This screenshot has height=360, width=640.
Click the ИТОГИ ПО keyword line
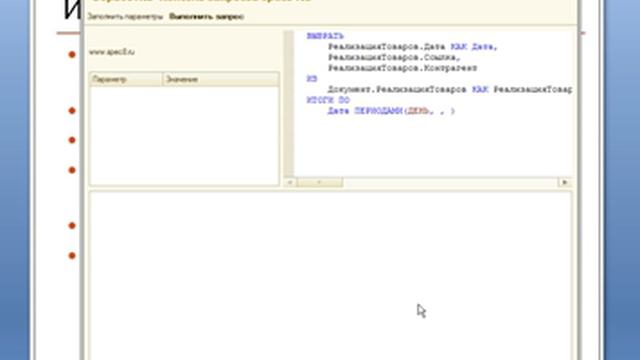[x=328, y=100]
